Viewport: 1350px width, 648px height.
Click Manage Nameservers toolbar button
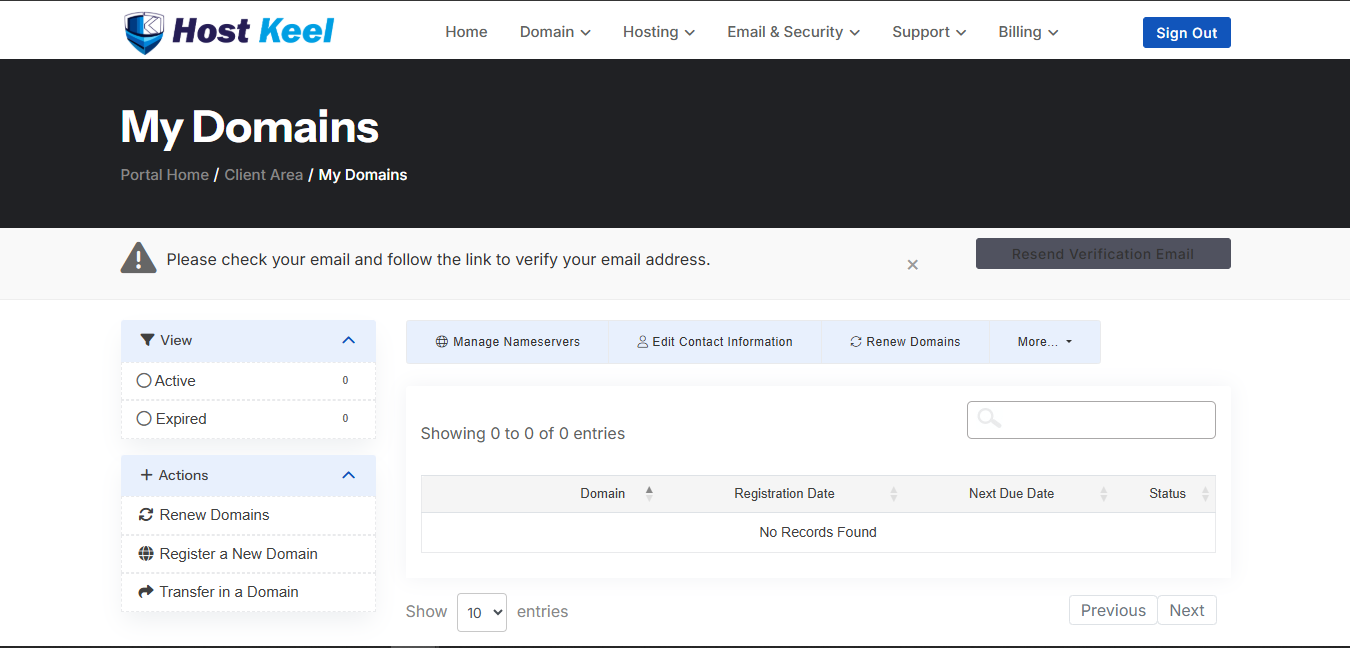(x=508, y=342)
